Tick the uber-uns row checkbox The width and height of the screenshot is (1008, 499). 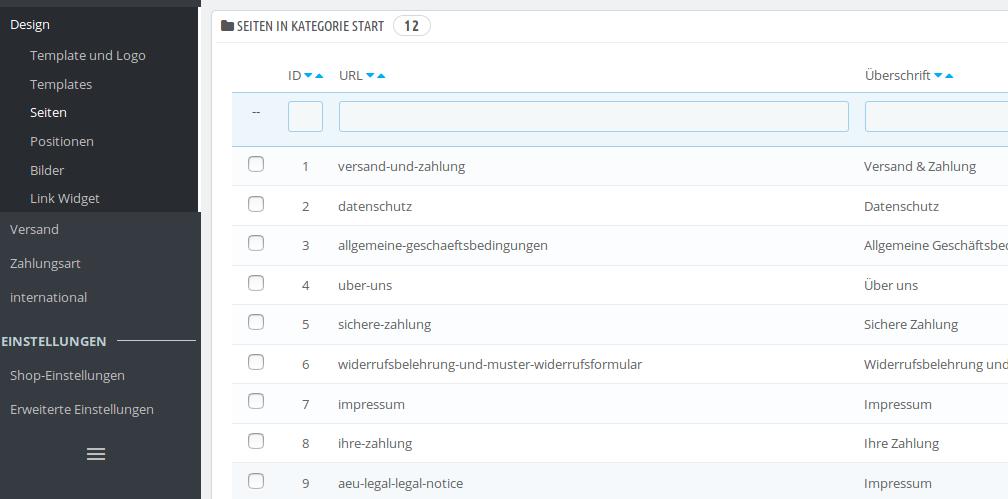click(x=256, y=283)
